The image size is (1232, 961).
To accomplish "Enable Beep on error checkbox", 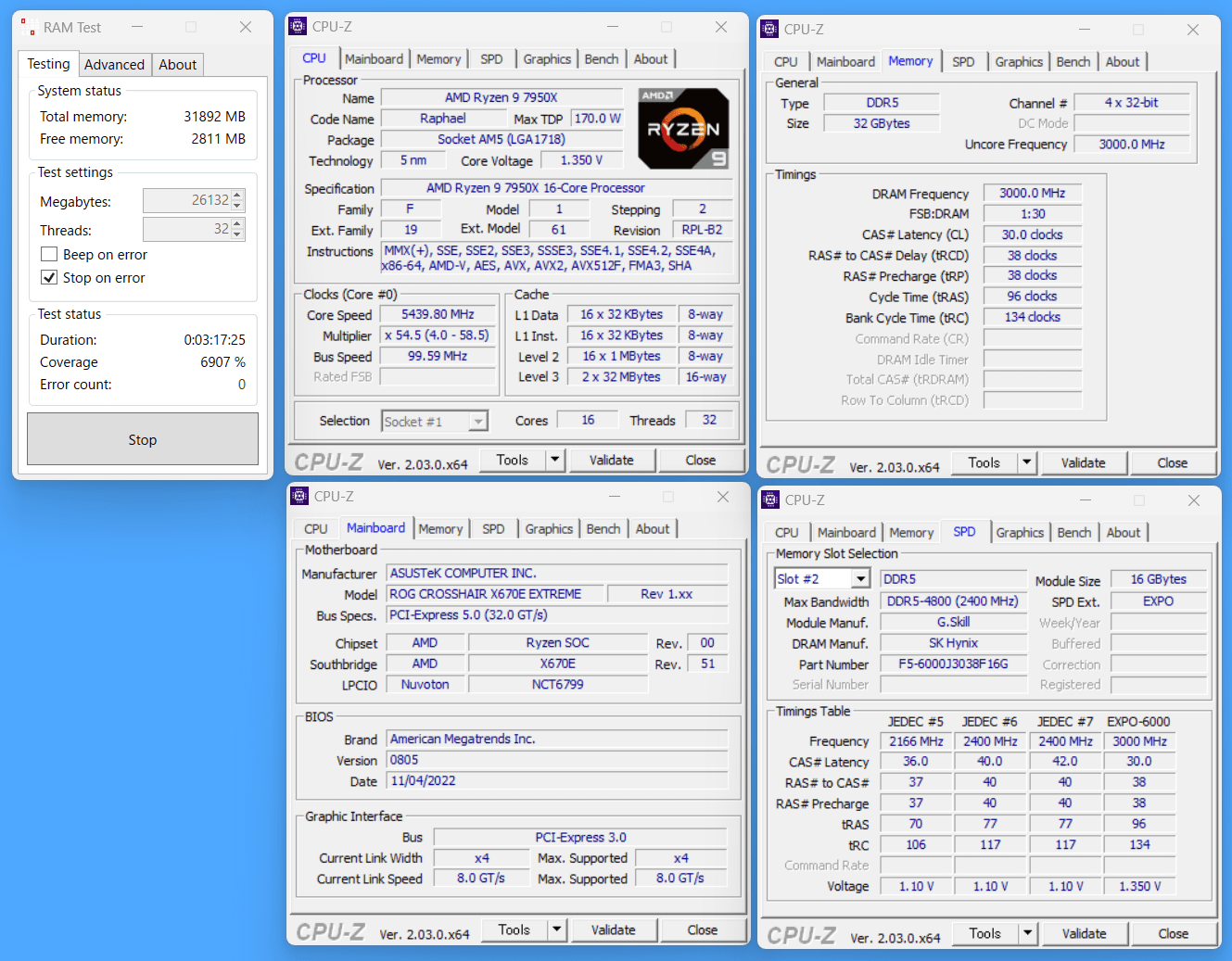I will tap(49, 254).
